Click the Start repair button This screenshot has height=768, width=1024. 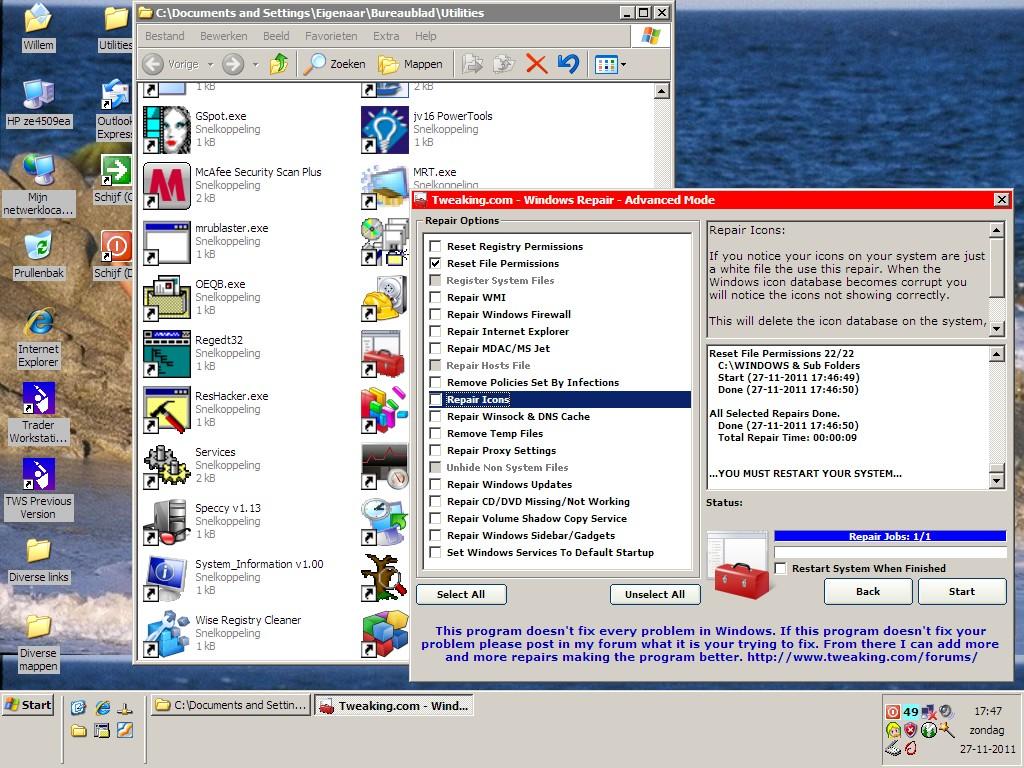coord(961,591)
